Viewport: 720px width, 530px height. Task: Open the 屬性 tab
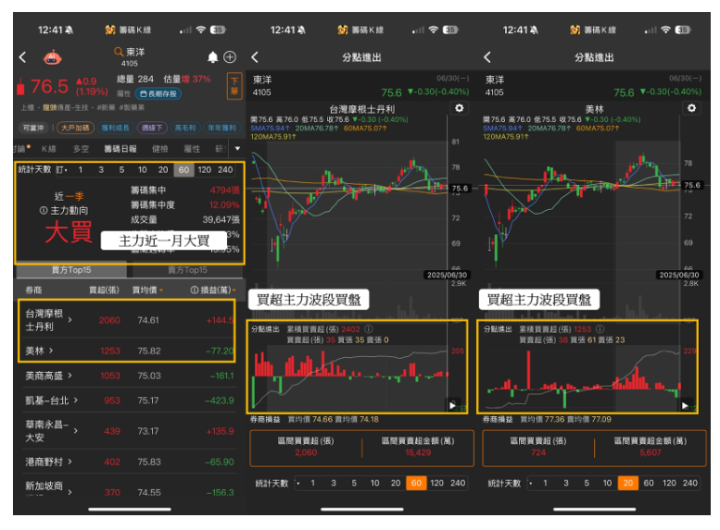click(192, 149)
